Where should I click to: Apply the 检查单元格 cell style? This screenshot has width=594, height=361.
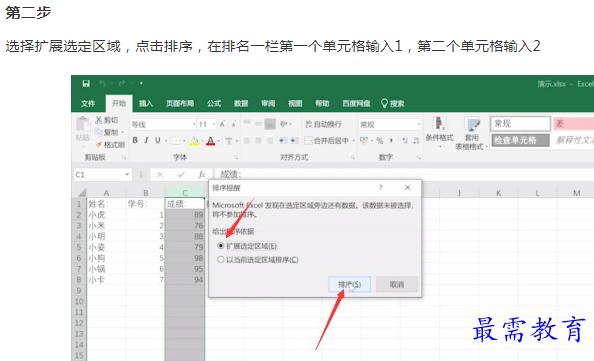(x=521, y=140)
